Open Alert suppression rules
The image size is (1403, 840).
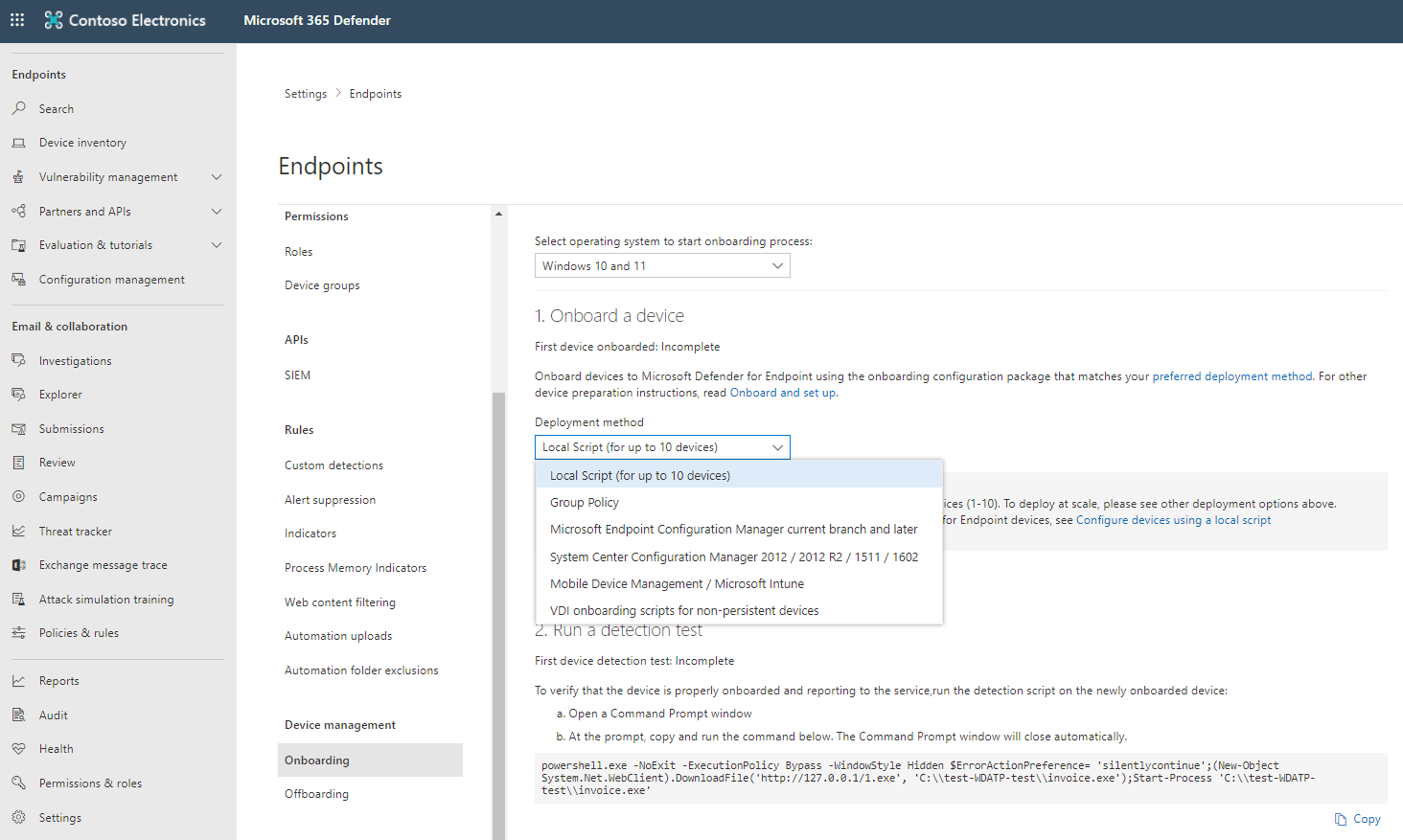click(x=330, y=500)
